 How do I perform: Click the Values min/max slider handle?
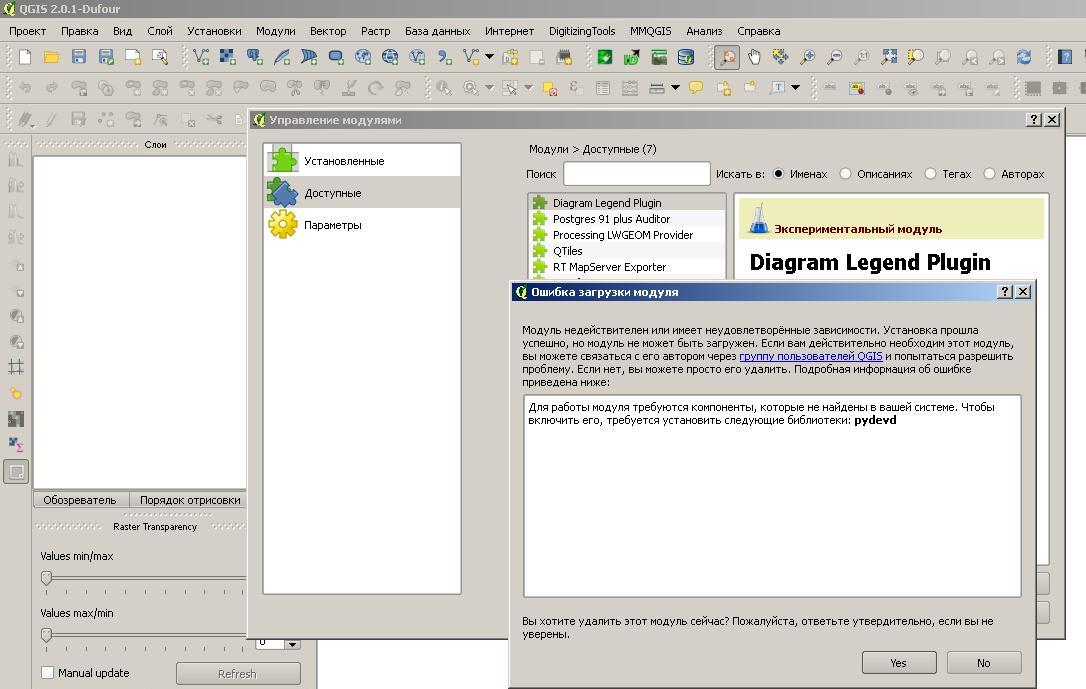tap(46, 578)
